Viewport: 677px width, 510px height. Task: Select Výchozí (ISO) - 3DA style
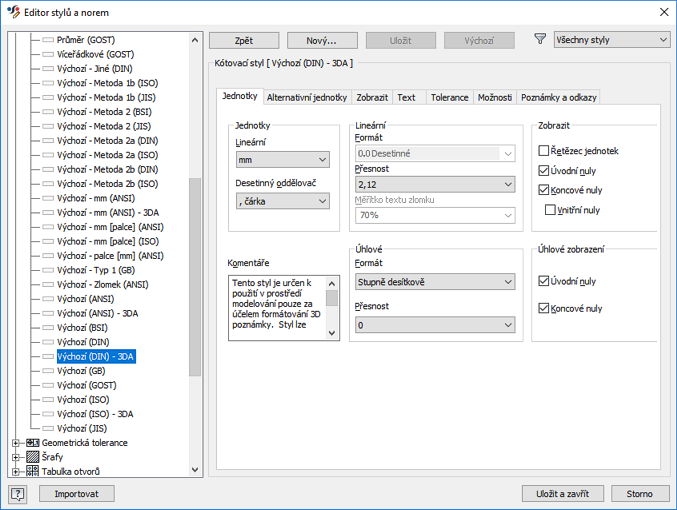(x=95, y=414)
